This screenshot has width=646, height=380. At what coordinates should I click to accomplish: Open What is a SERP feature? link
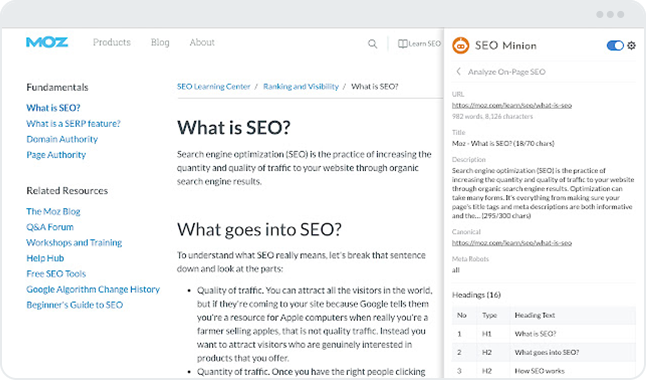(73, 123)
